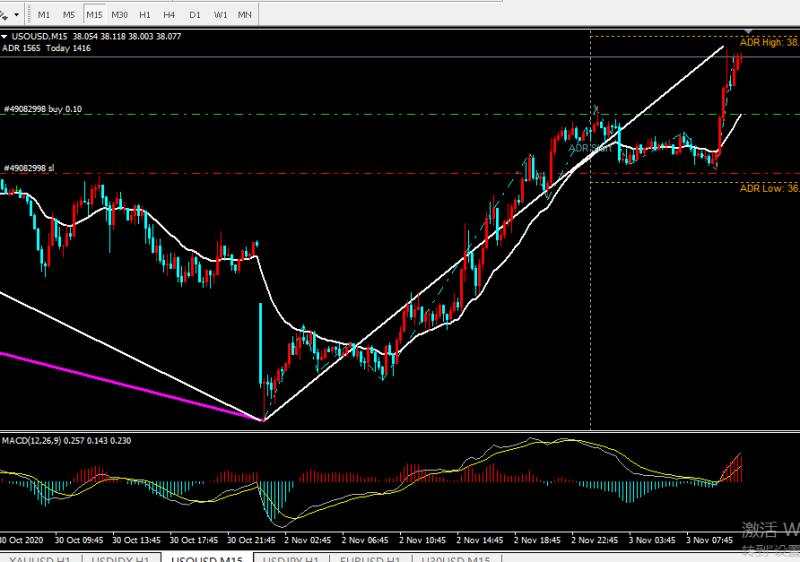Switch to the U30USD,M15 chart tab
Screen dimensions: 800x562
456,558
